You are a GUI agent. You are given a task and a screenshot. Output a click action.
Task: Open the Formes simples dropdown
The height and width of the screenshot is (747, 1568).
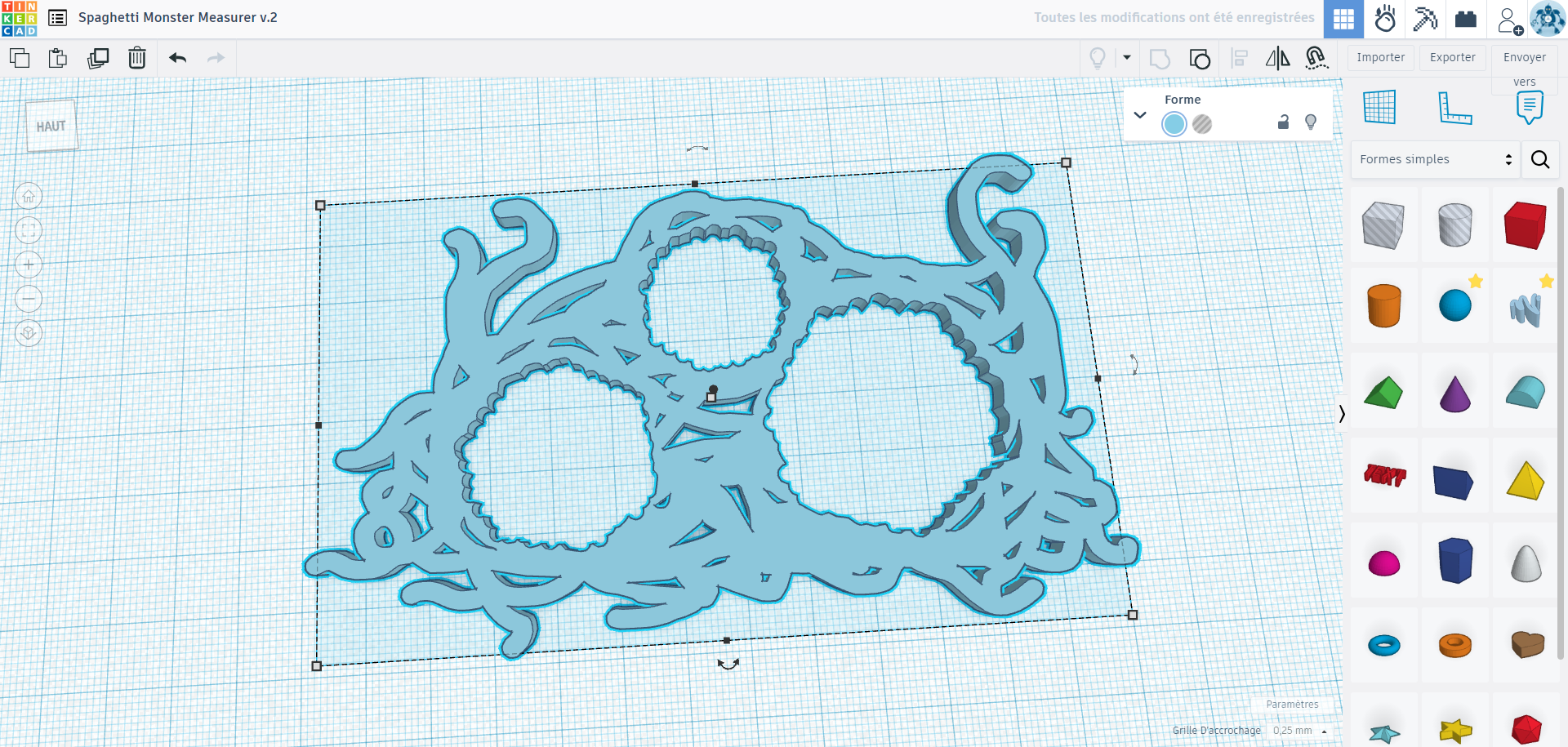click(x=1436, y=159)
